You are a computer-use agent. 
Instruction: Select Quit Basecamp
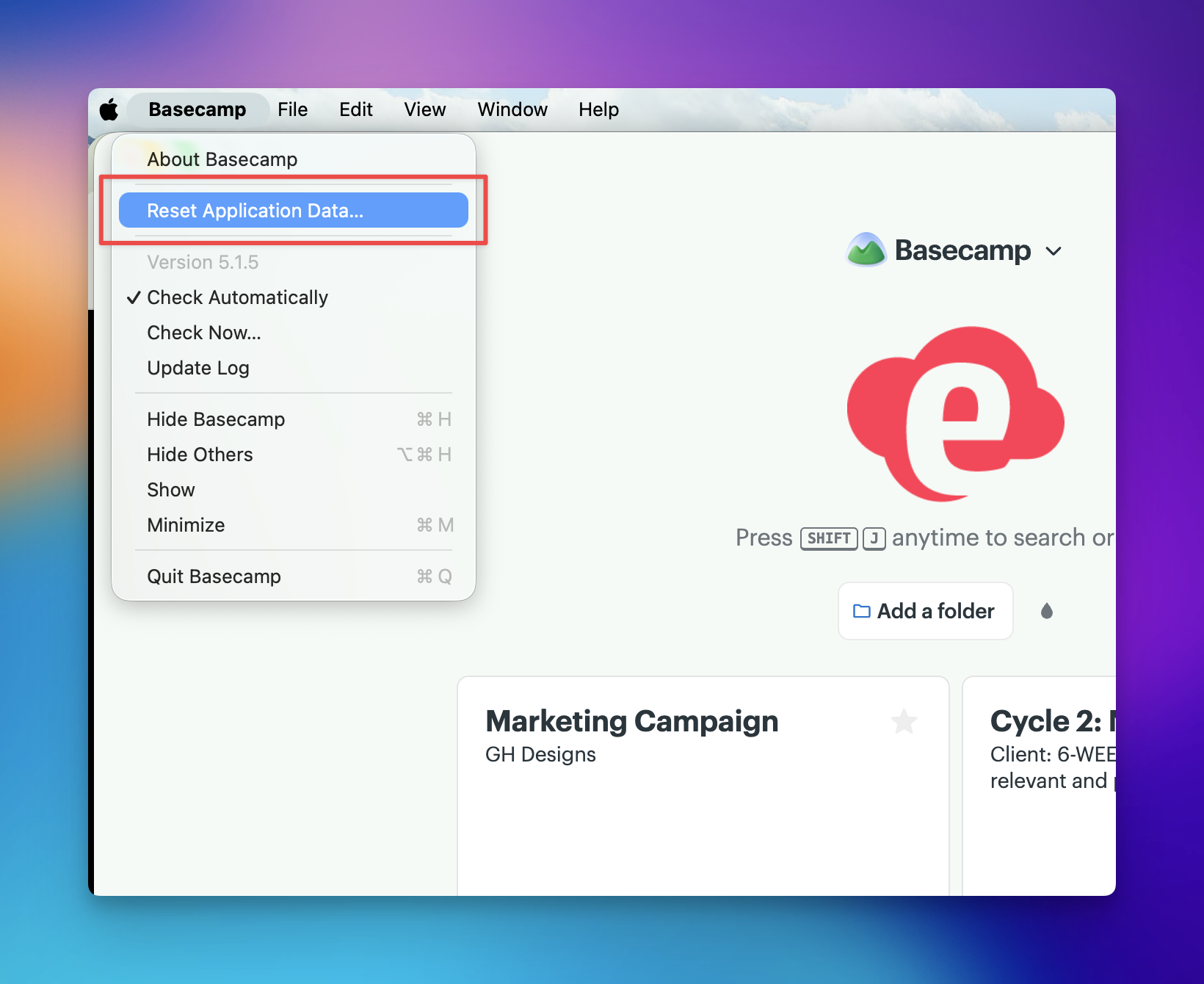click(294, 576)
